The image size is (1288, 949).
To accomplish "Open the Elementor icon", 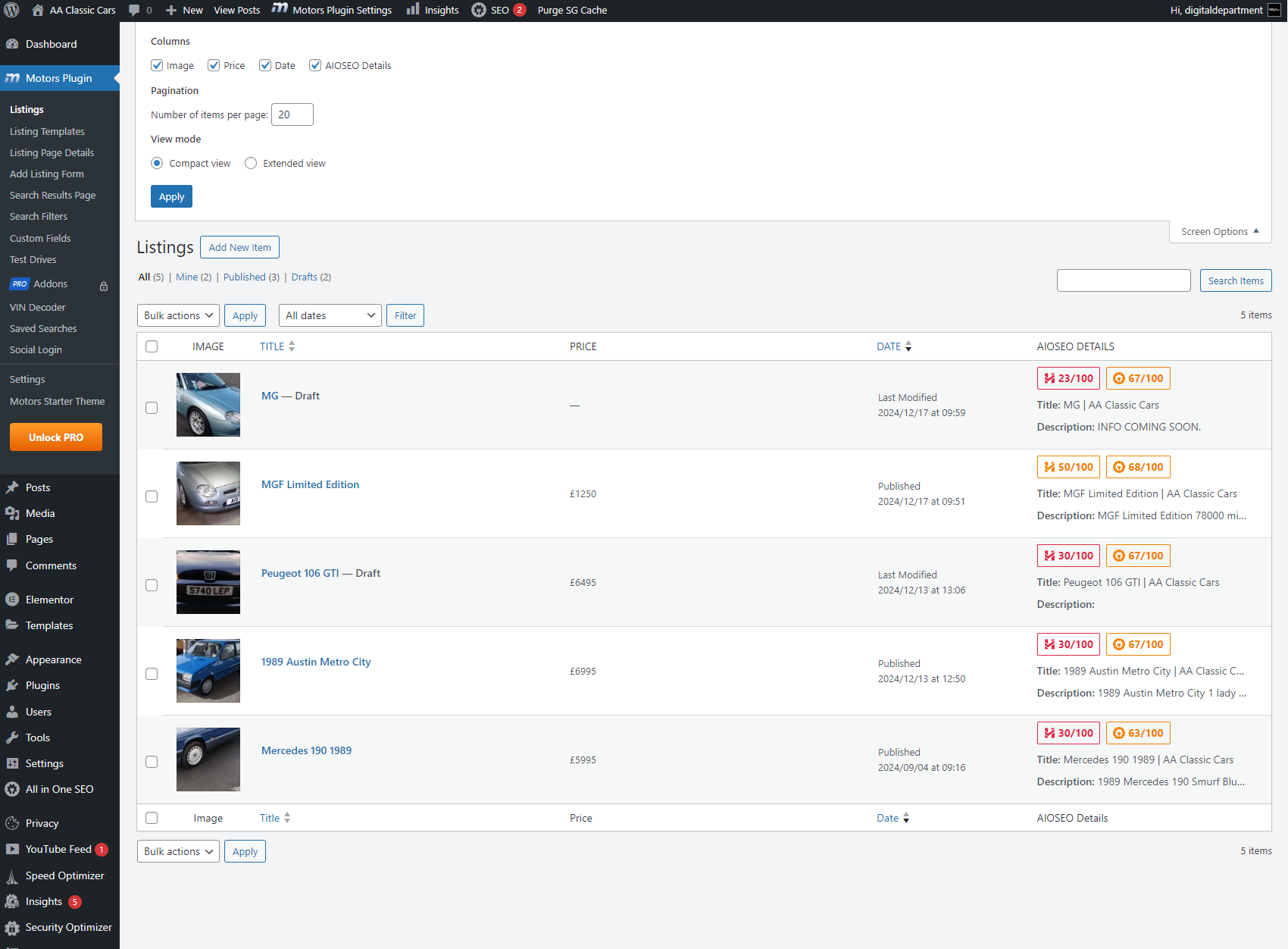I will click(12, 600).
